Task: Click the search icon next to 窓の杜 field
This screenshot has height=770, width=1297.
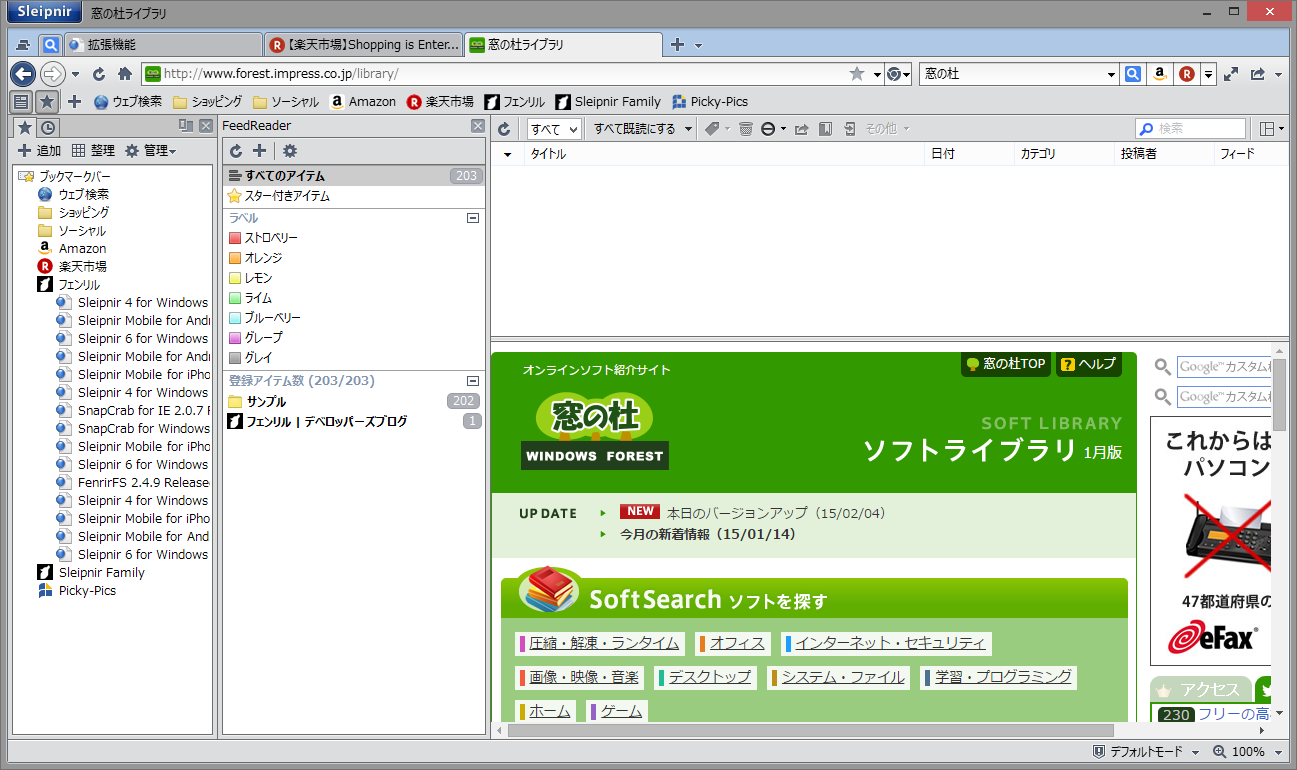Action: point(1131,73)
